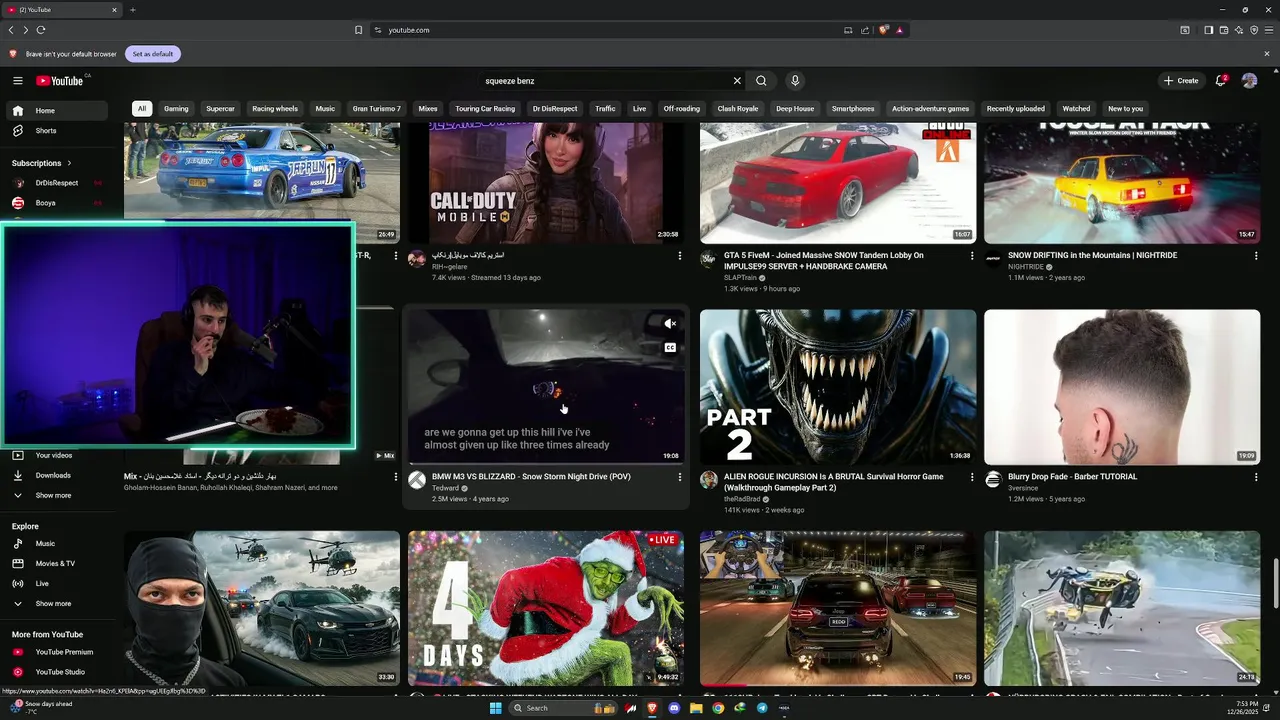Screen dimensions: 1280x720
Task: Open Telegram from the taskbar
Action: 762,708
